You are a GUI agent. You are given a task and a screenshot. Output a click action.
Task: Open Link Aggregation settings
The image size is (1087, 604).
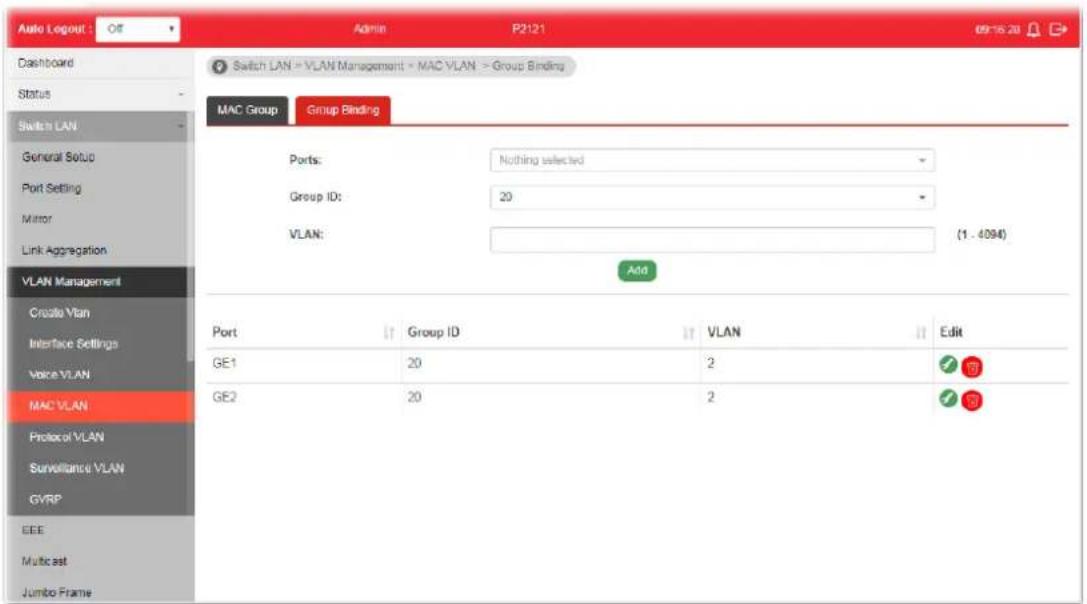(98, 250)
